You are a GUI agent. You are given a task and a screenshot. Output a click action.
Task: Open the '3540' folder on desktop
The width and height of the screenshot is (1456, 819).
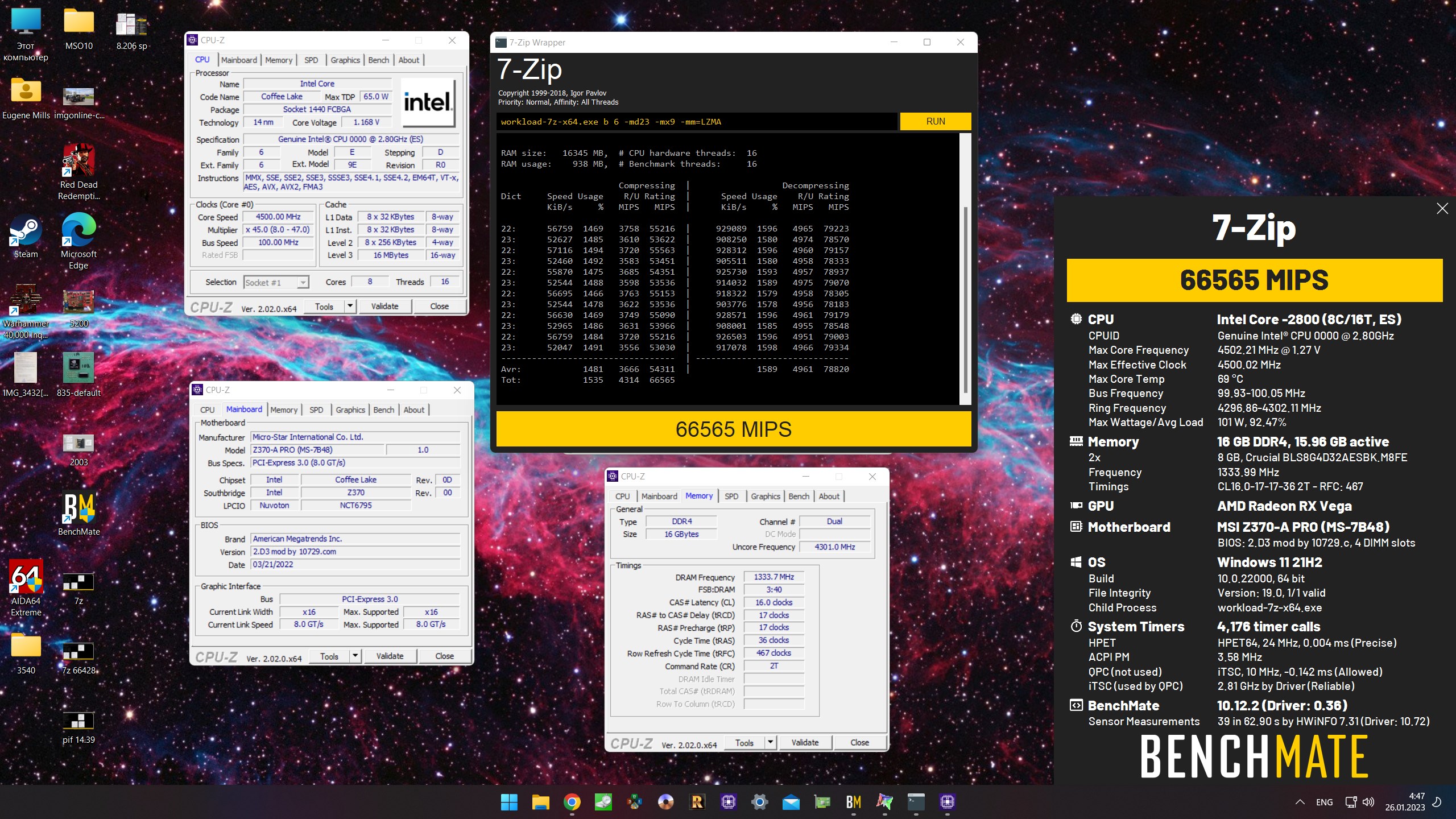click(x=26, y=653)
